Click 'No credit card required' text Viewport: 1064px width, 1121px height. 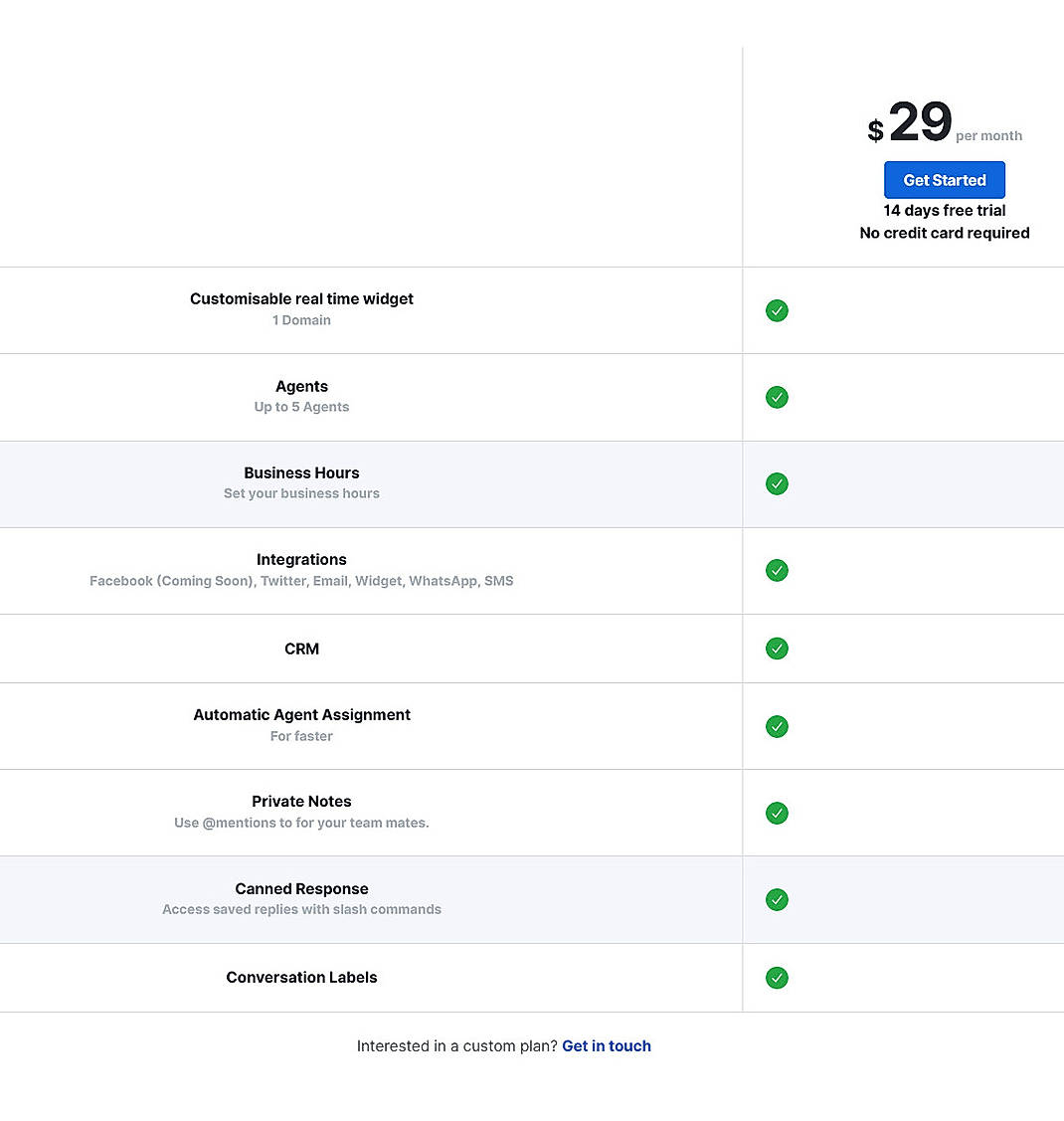(x=944, y=233)
